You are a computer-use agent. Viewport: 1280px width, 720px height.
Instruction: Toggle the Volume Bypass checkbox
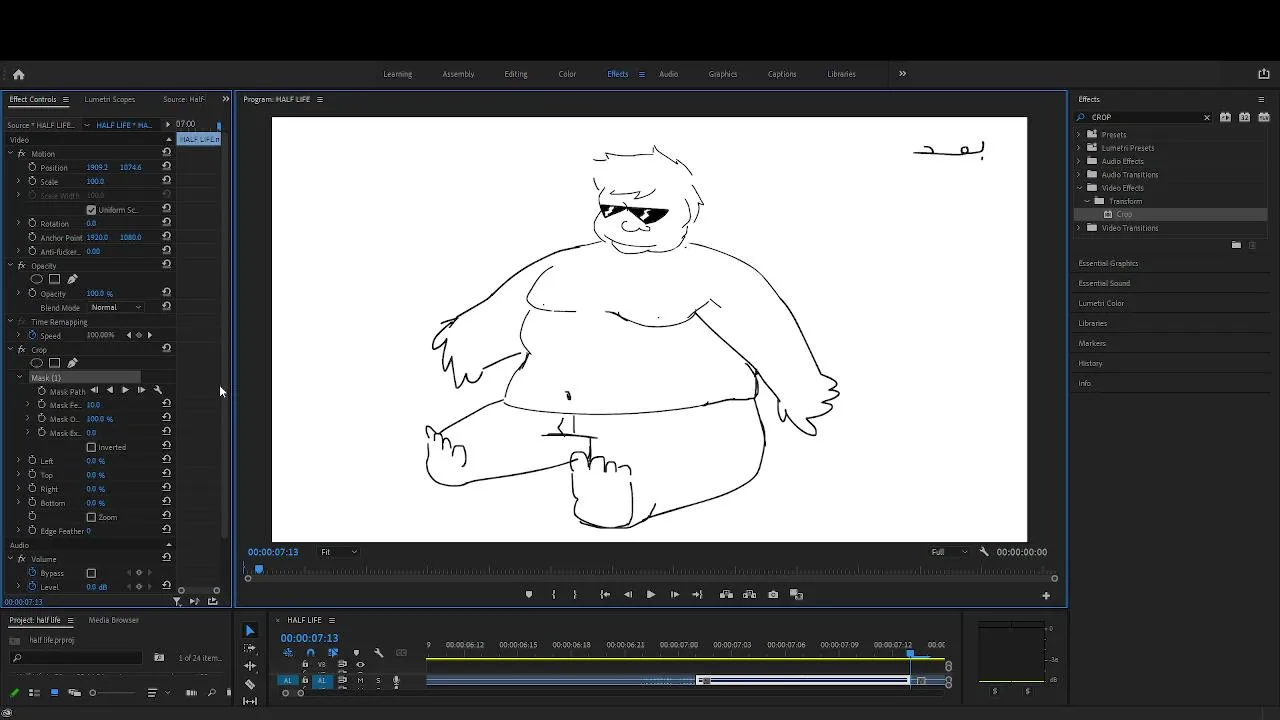(91, 573)
